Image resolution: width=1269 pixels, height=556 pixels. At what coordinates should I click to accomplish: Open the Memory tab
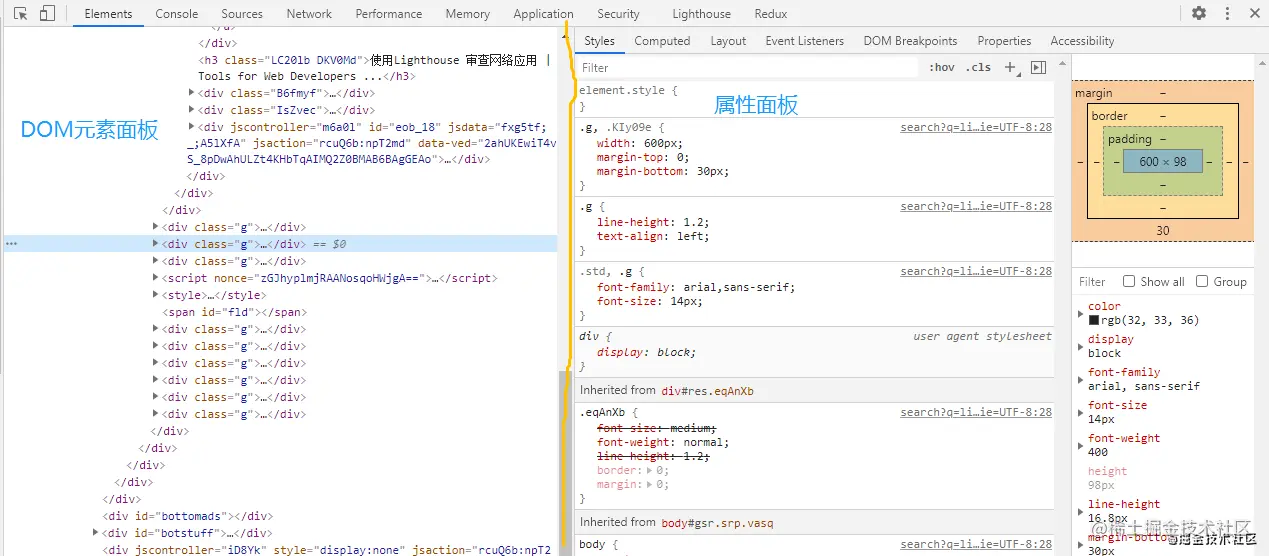point(468,14)
